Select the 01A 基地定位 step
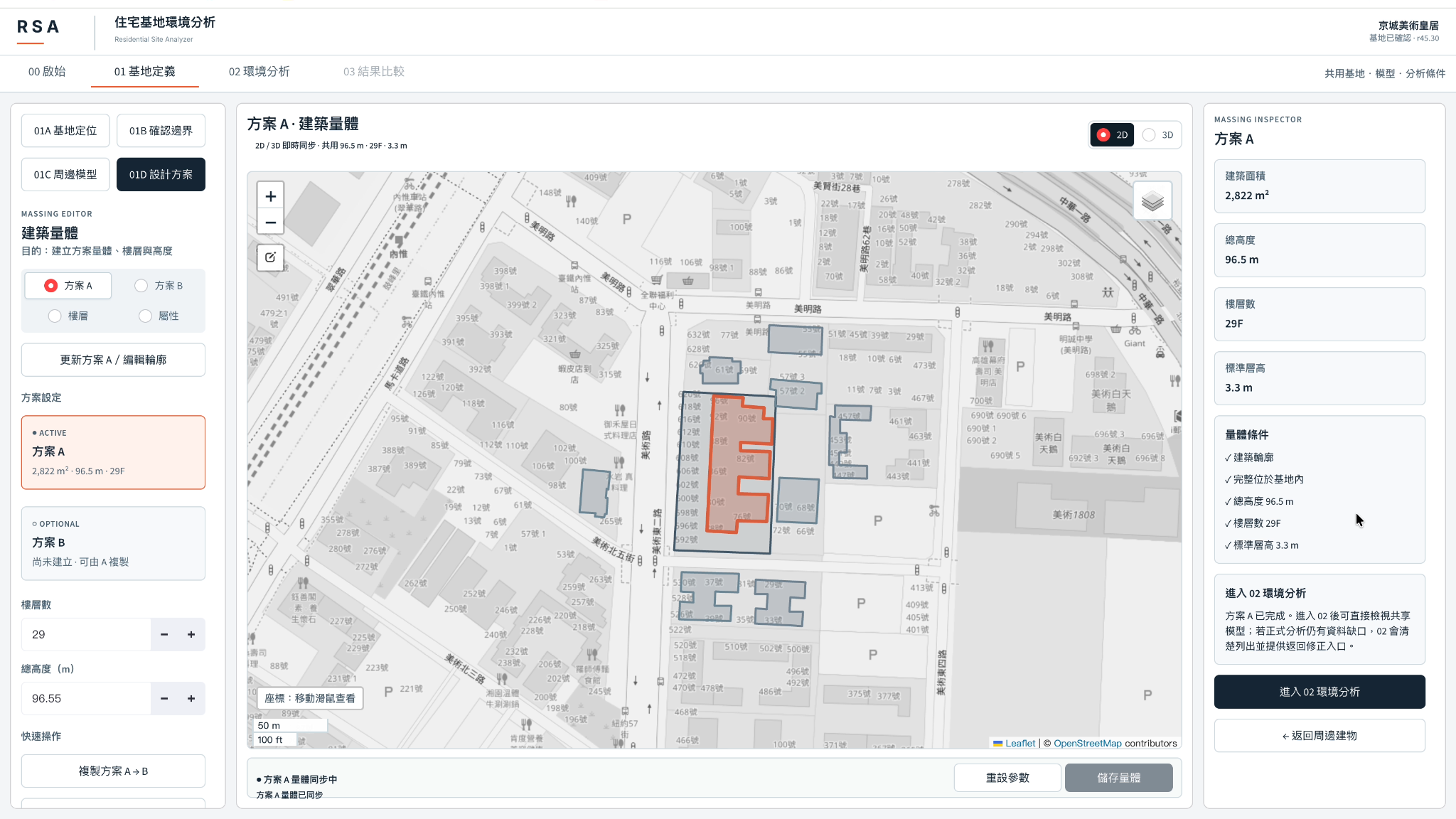Image resolution: width=1456 pixels, height=819 pixels. 65,131
